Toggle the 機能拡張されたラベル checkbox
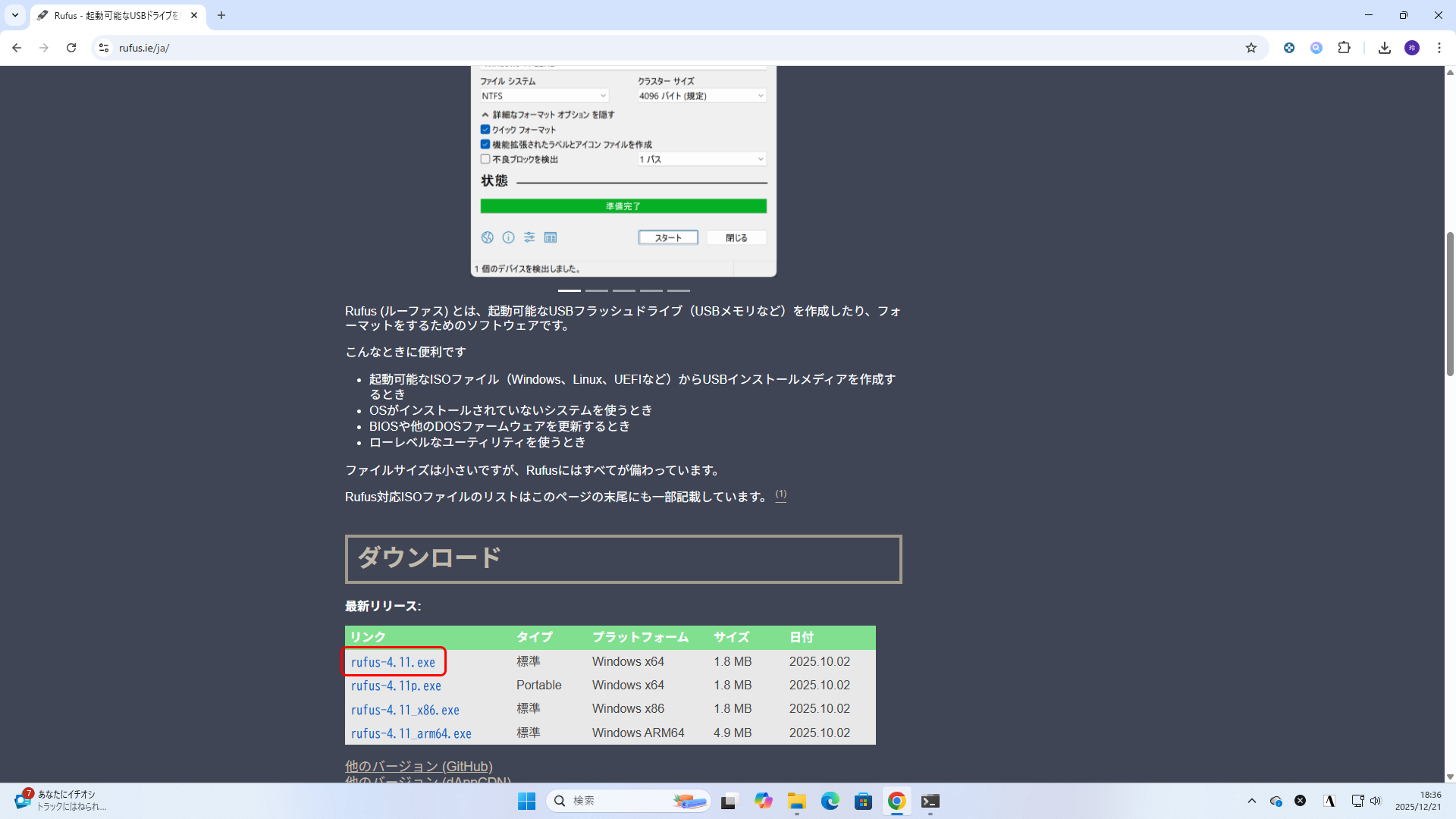This screenshot has width=1456, height=819. 485,144
